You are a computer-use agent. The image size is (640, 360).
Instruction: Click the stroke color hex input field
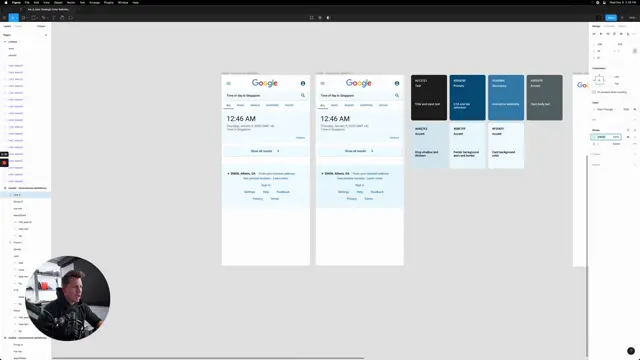pyautogui.click(x=603, y=137)
